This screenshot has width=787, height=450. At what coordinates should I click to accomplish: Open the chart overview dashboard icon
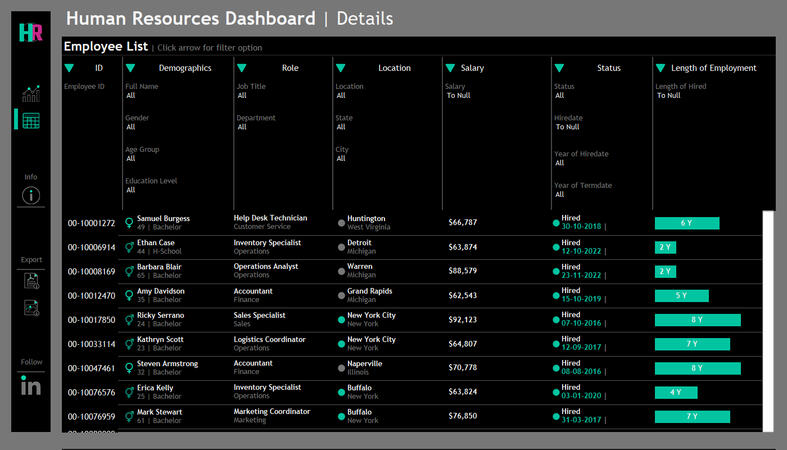[31, 94]
